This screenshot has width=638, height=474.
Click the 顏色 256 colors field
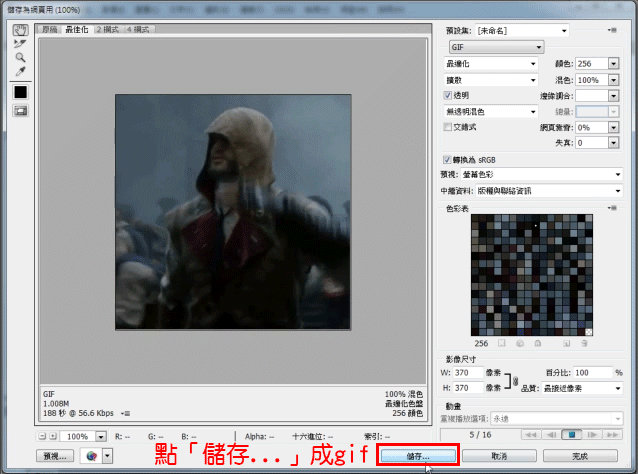pyautogui.click(x=592, y=63)
